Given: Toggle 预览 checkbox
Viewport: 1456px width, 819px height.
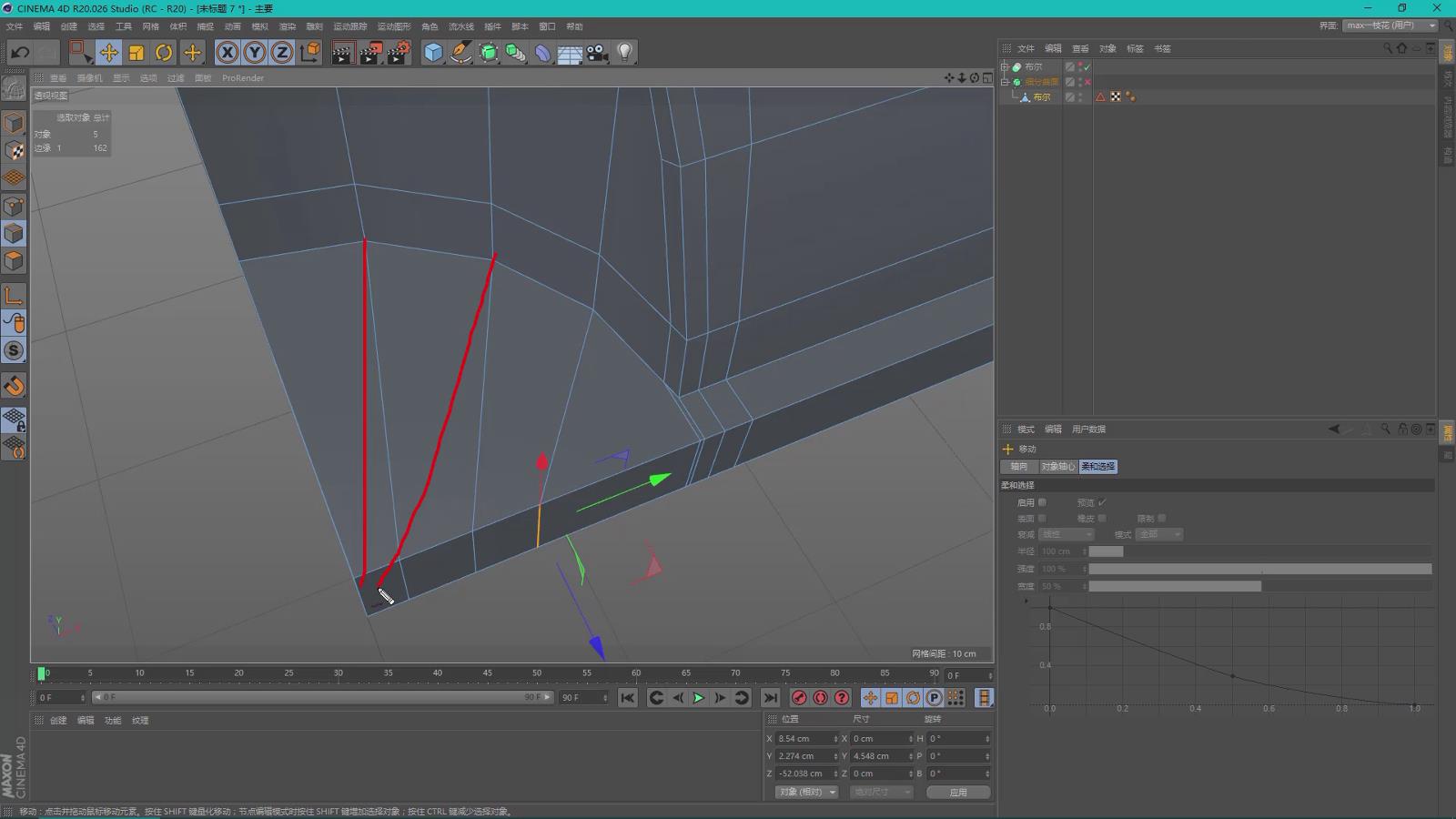Looking at the screenshot, I should [x=1102, y=502].
